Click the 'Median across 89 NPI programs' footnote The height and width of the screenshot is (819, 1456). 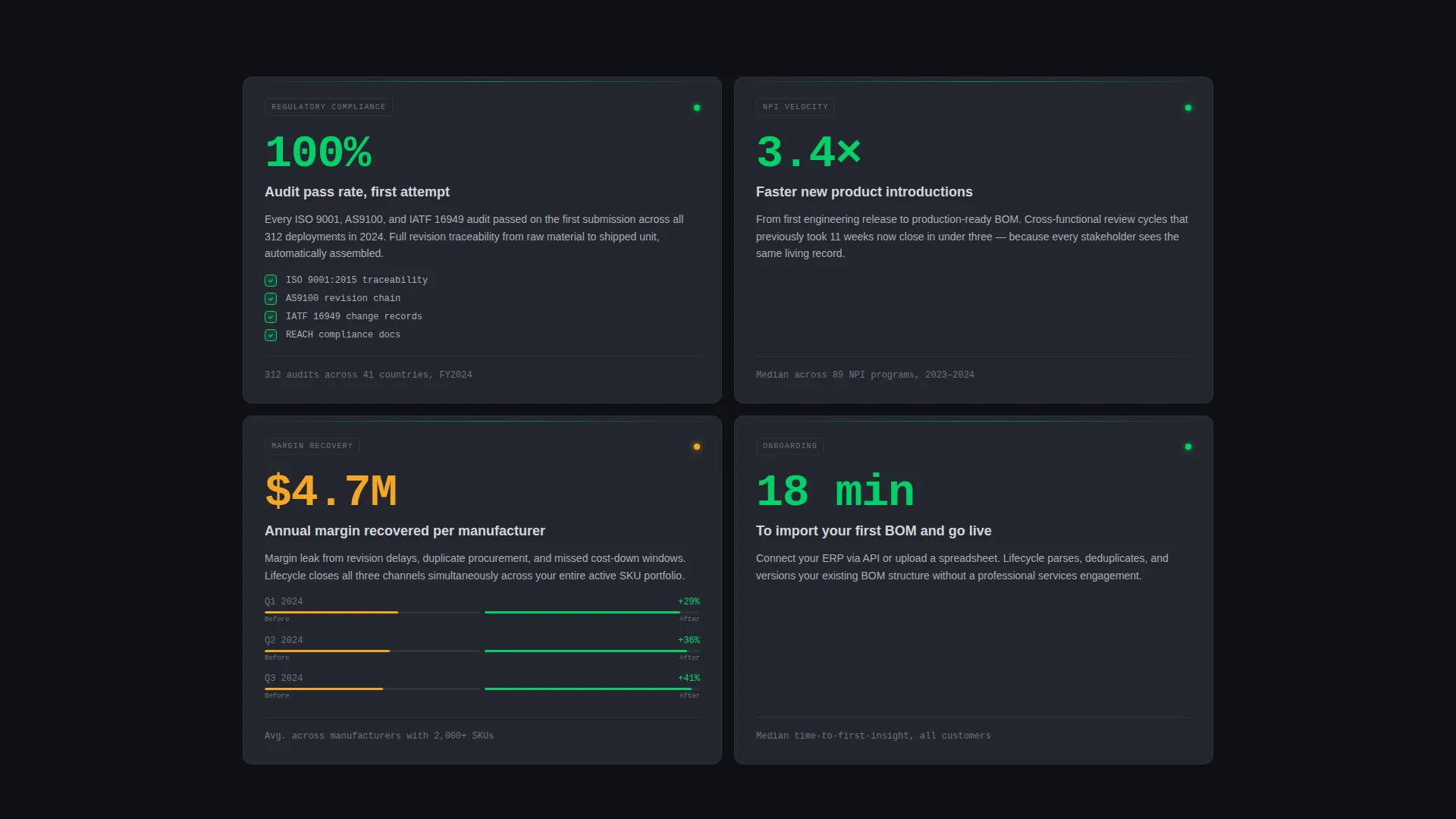[x=865, y=375]
